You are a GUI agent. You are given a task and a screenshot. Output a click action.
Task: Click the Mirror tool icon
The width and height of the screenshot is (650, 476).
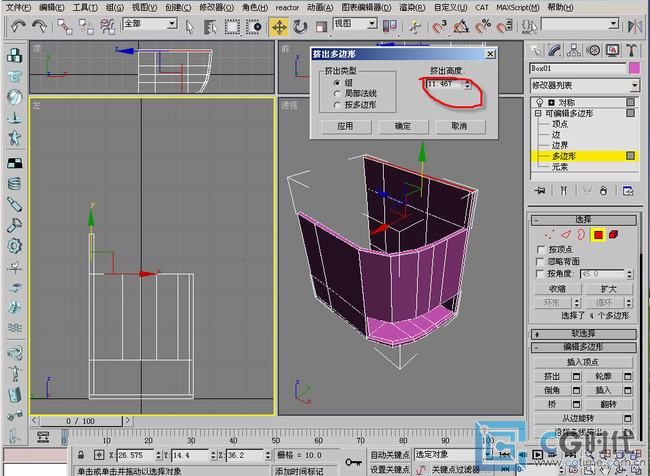point(635,27)
